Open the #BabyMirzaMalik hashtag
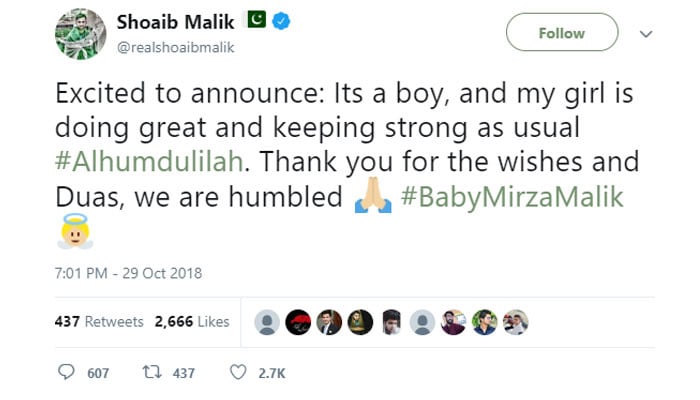Screen dimensions: 700x400 pyautogui.click(x=511, y=198)
